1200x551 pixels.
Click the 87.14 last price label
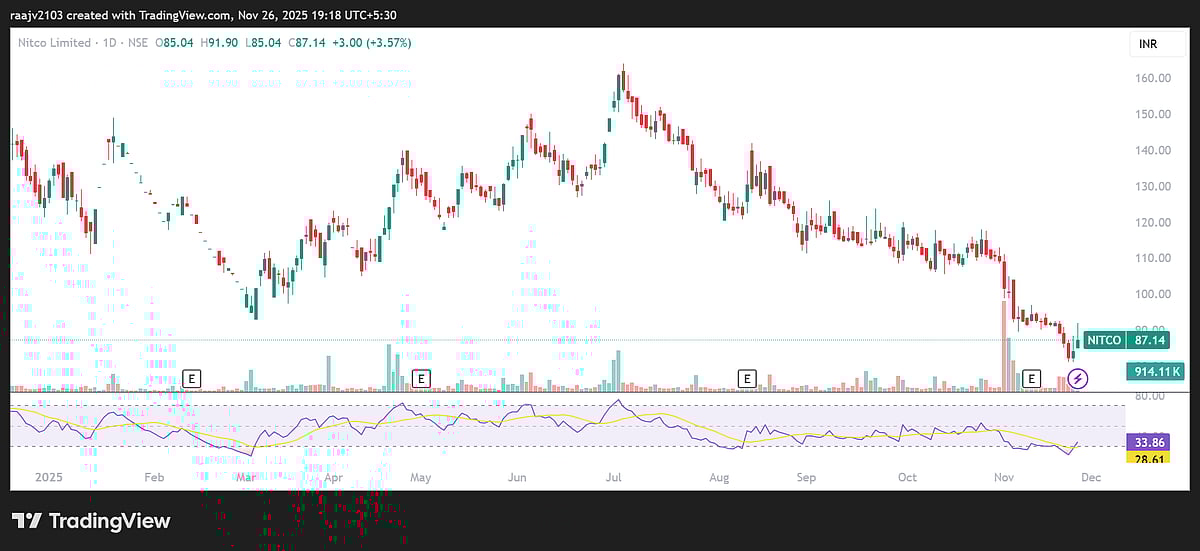tap(1147, 340)
